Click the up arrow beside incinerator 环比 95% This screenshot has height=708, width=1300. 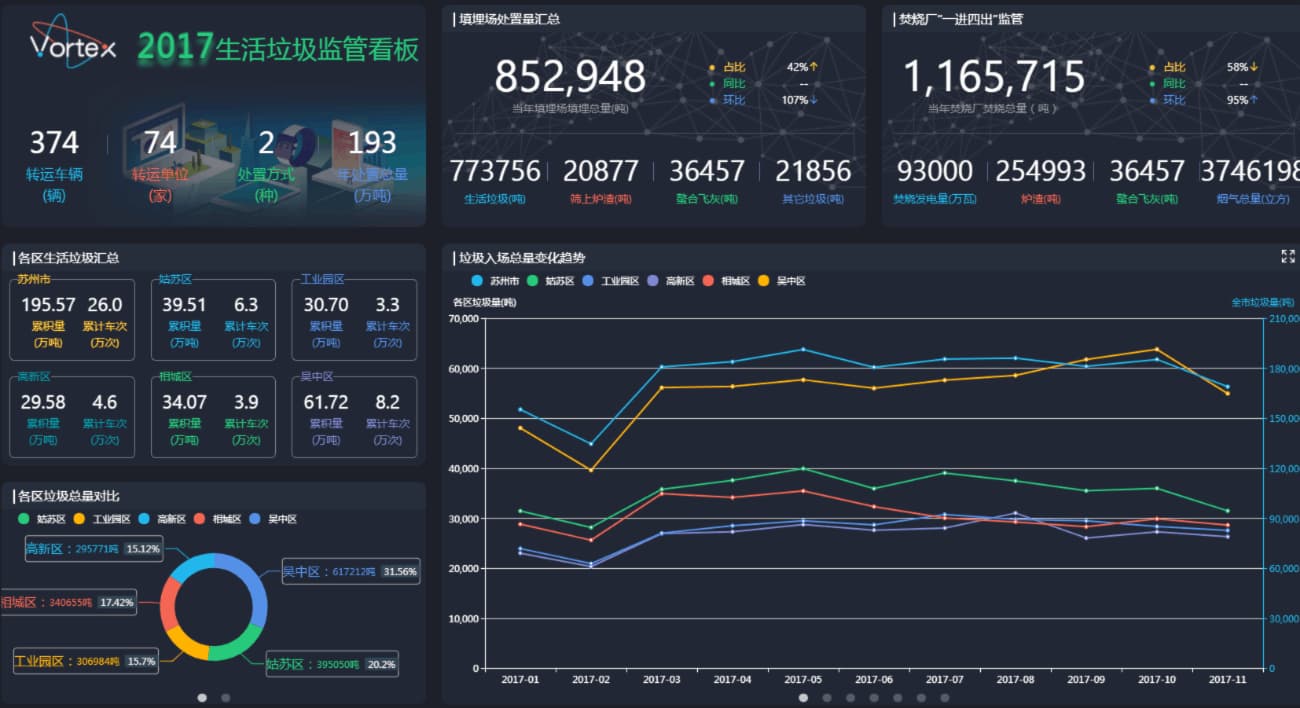tap(1254, 100)
